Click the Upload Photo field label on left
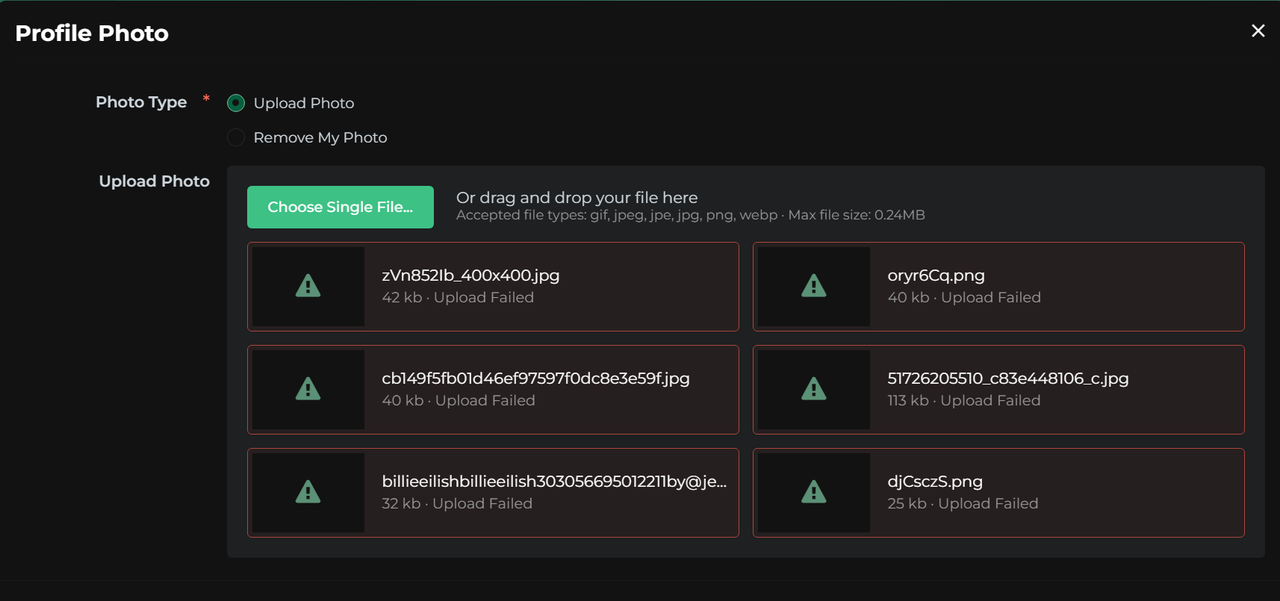Viewport: 1280px width, 601px height. [x=154, y=181]
